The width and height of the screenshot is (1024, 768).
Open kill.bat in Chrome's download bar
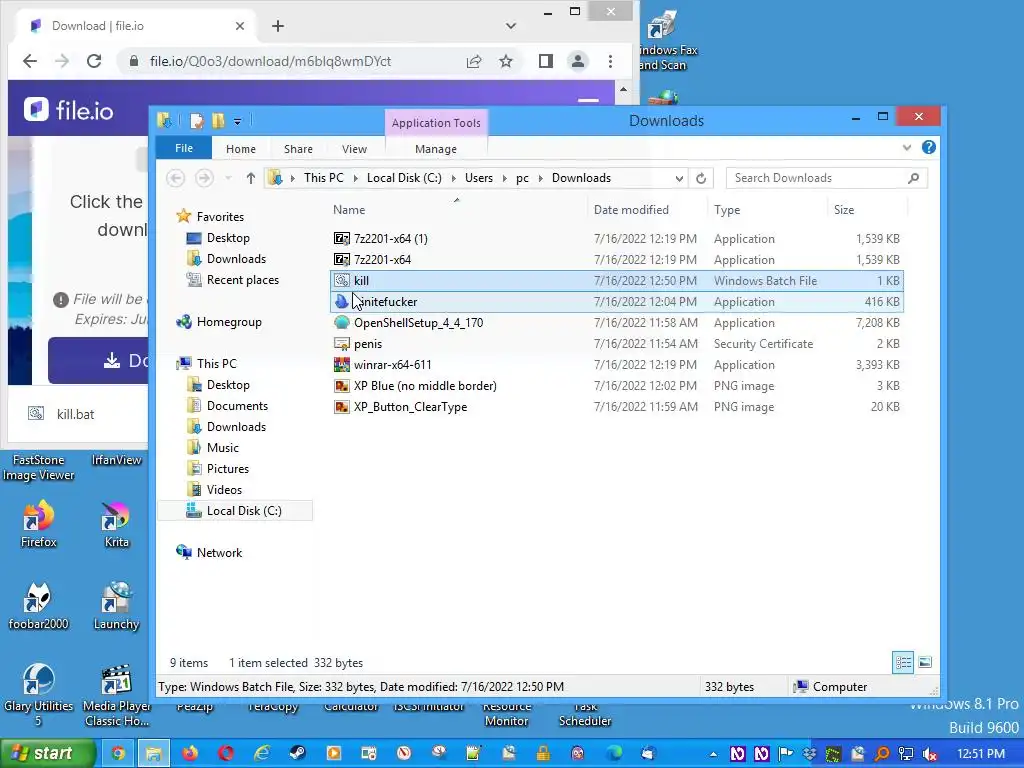(x=75, y=414)
